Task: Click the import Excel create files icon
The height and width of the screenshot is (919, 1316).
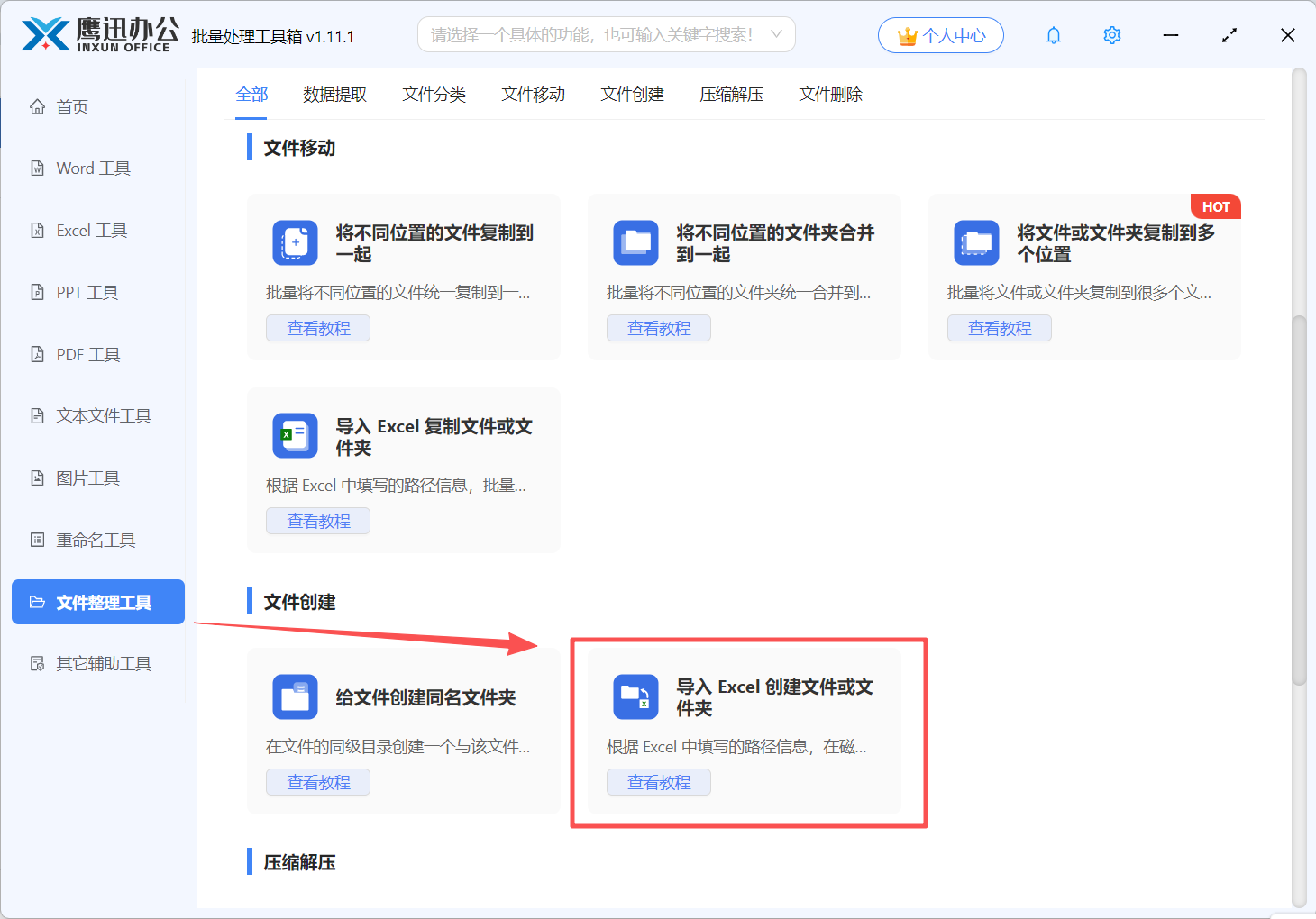Action: click(x=635, y=697)
